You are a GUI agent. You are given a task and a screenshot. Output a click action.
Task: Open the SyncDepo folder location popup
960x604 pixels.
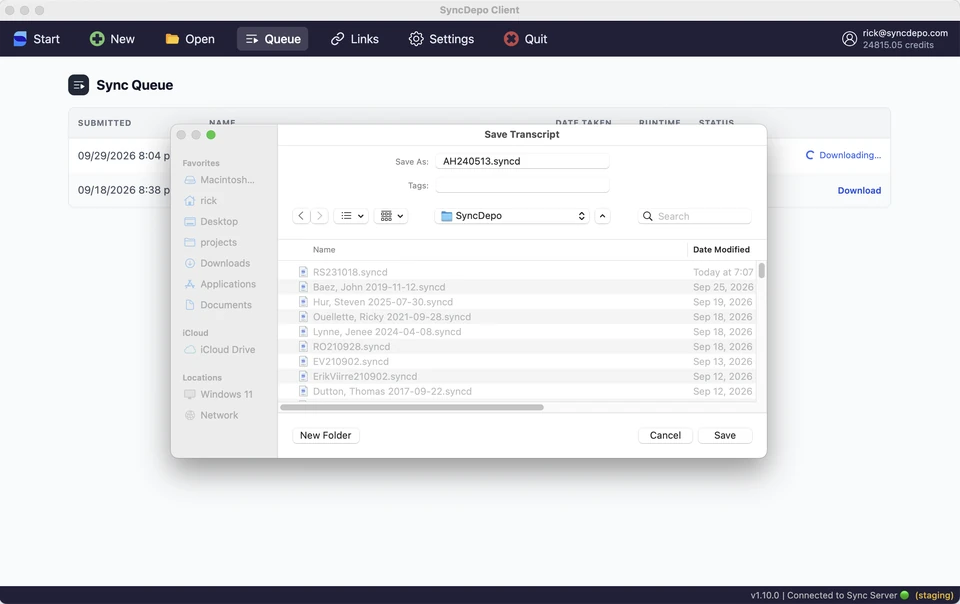(x=512, y=216)
